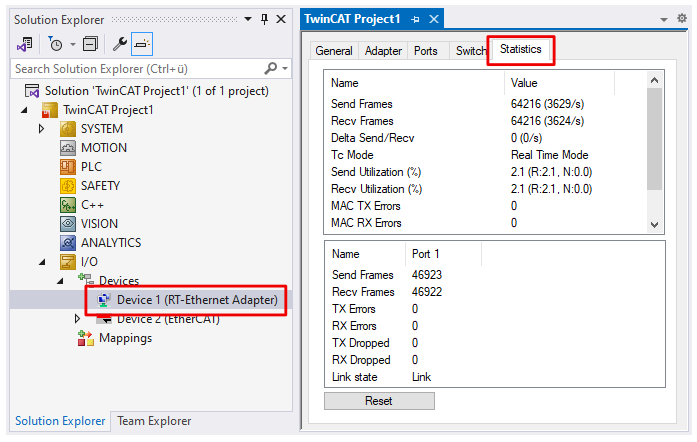Click the Port 1 column header
The height and width of the screenshot is (442, 697).
443,254
